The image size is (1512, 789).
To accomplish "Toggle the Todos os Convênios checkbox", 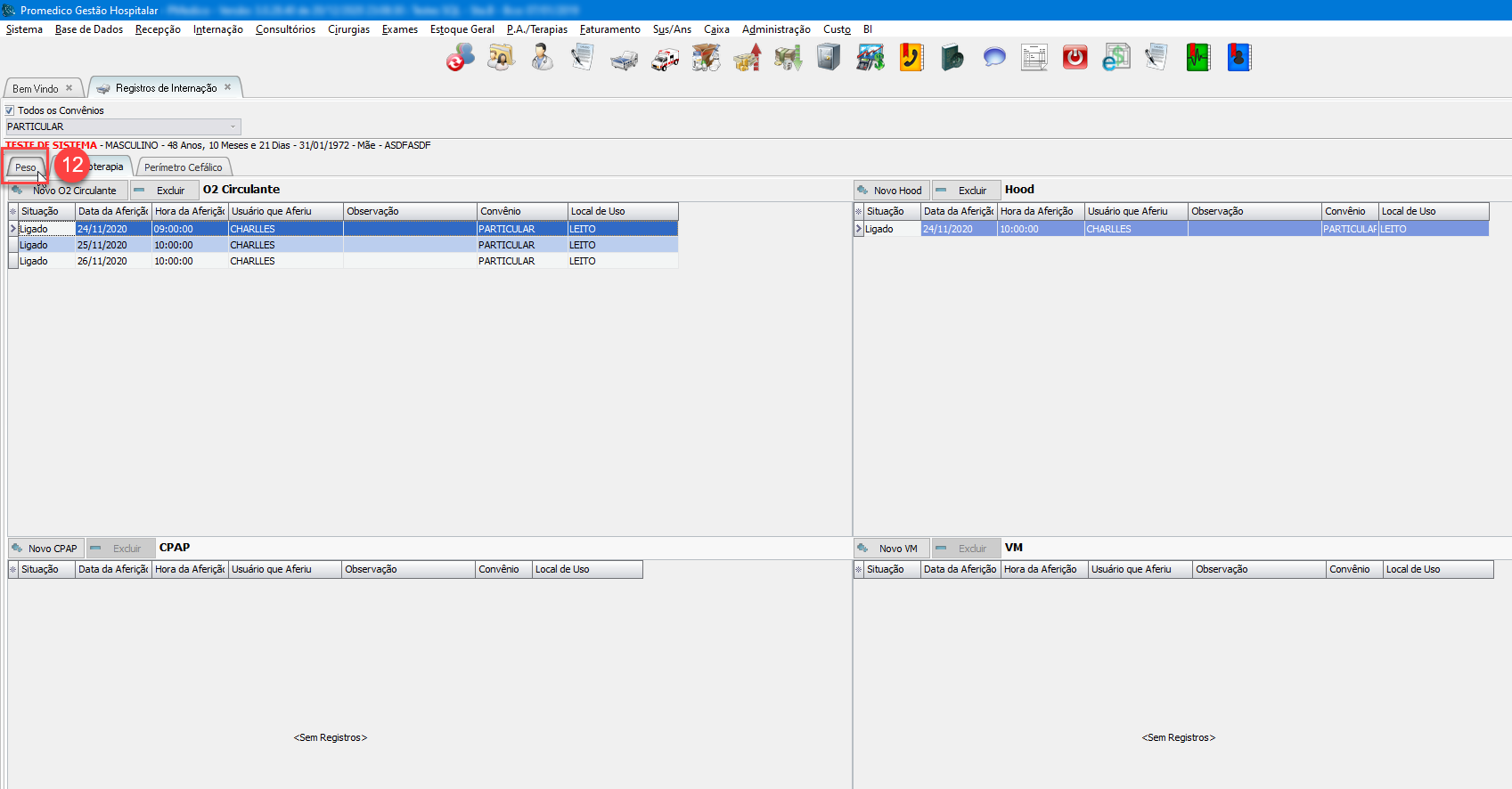I will coord(10,110).
